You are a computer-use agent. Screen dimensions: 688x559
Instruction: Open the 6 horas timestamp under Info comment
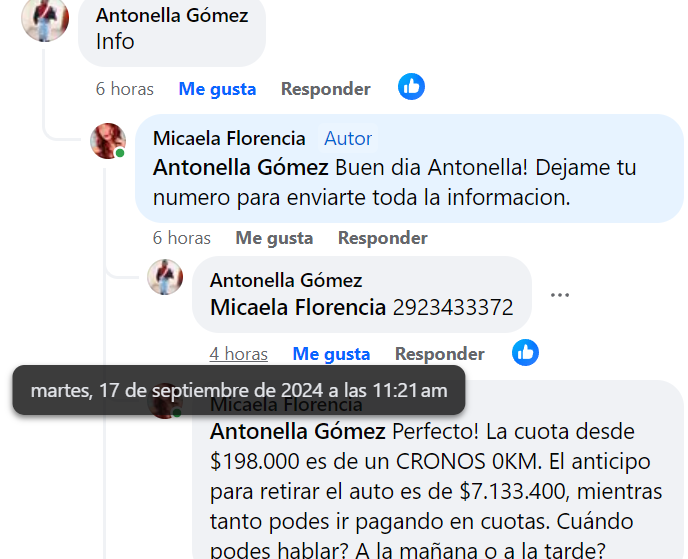(x=125, y=89)
